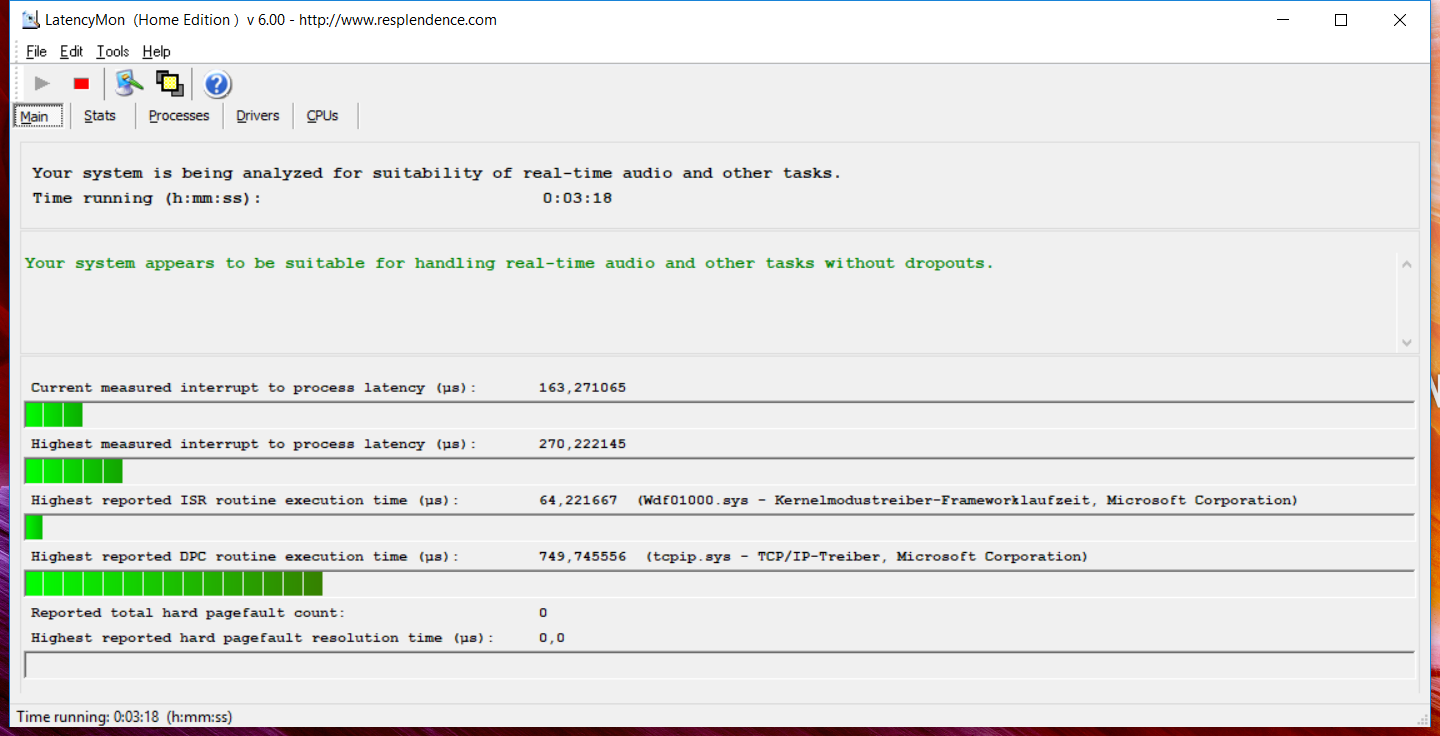Click the highest interrupt latency progress bar
This screenshot has width=1440, height=736.
click(719, 471)
